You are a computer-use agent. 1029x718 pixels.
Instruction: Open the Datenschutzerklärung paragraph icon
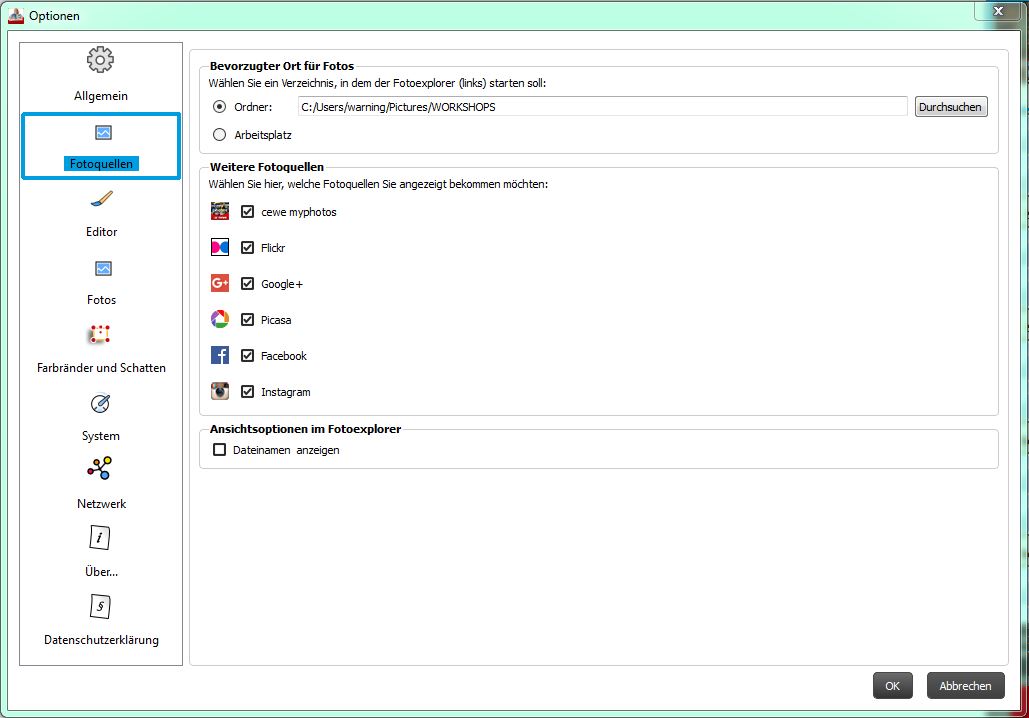101,607
